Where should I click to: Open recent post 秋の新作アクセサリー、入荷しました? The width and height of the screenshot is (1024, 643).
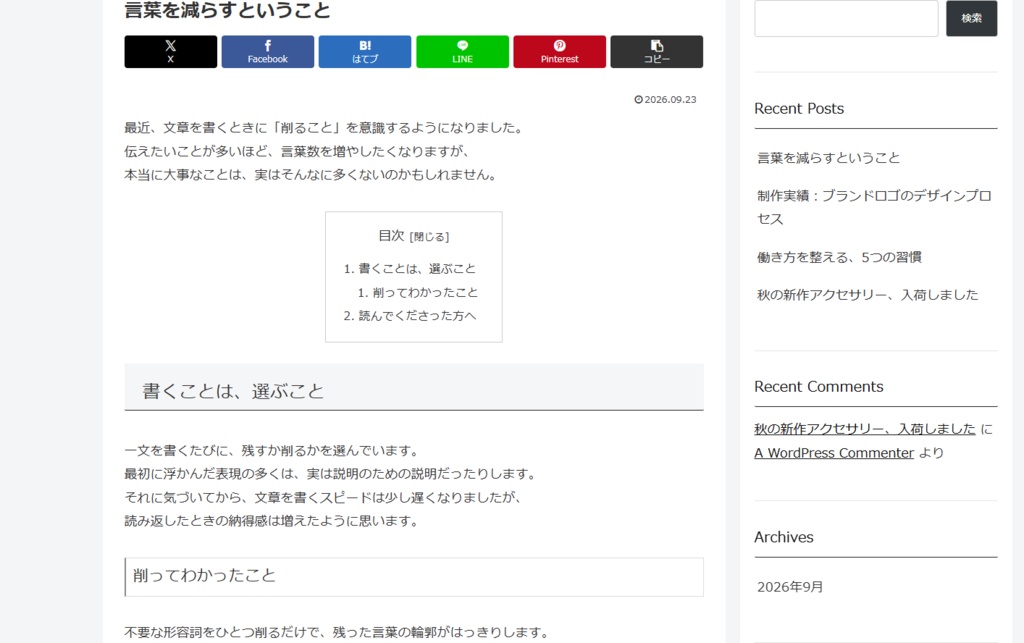tap(867, 295)
